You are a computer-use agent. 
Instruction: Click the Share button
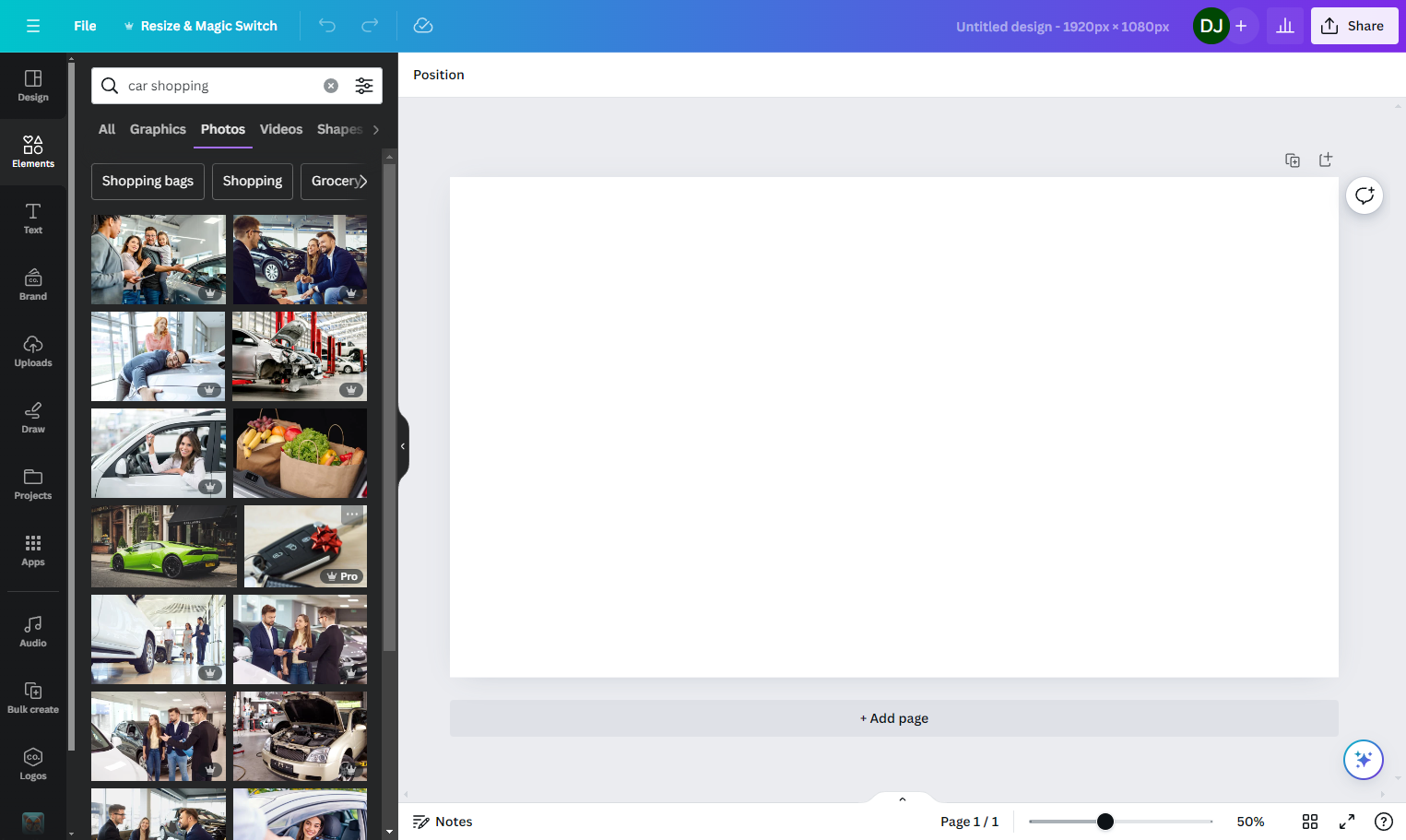point(1354,26)
